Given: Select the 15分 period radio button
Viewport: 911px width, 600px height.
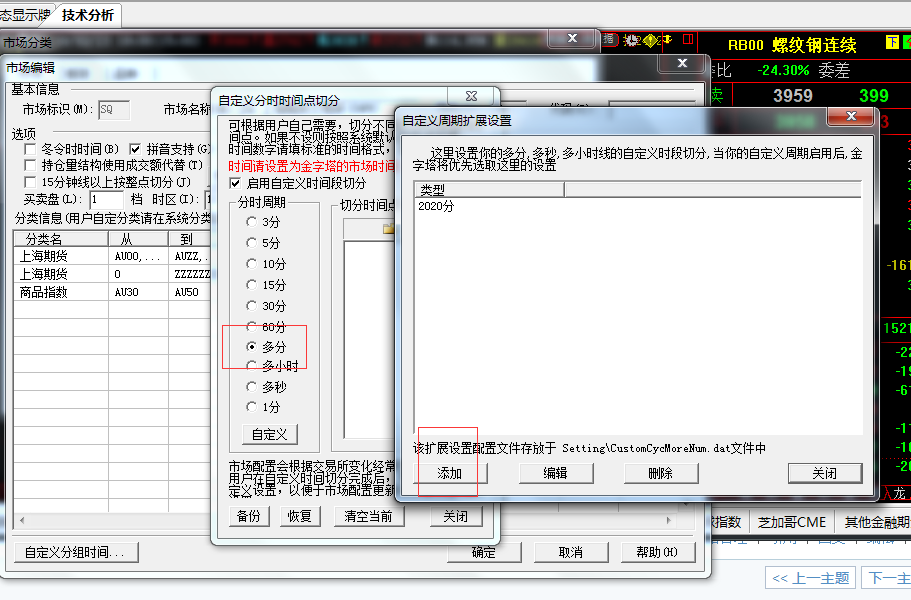Looking at the screenshot, I should (x=251, y=285).
